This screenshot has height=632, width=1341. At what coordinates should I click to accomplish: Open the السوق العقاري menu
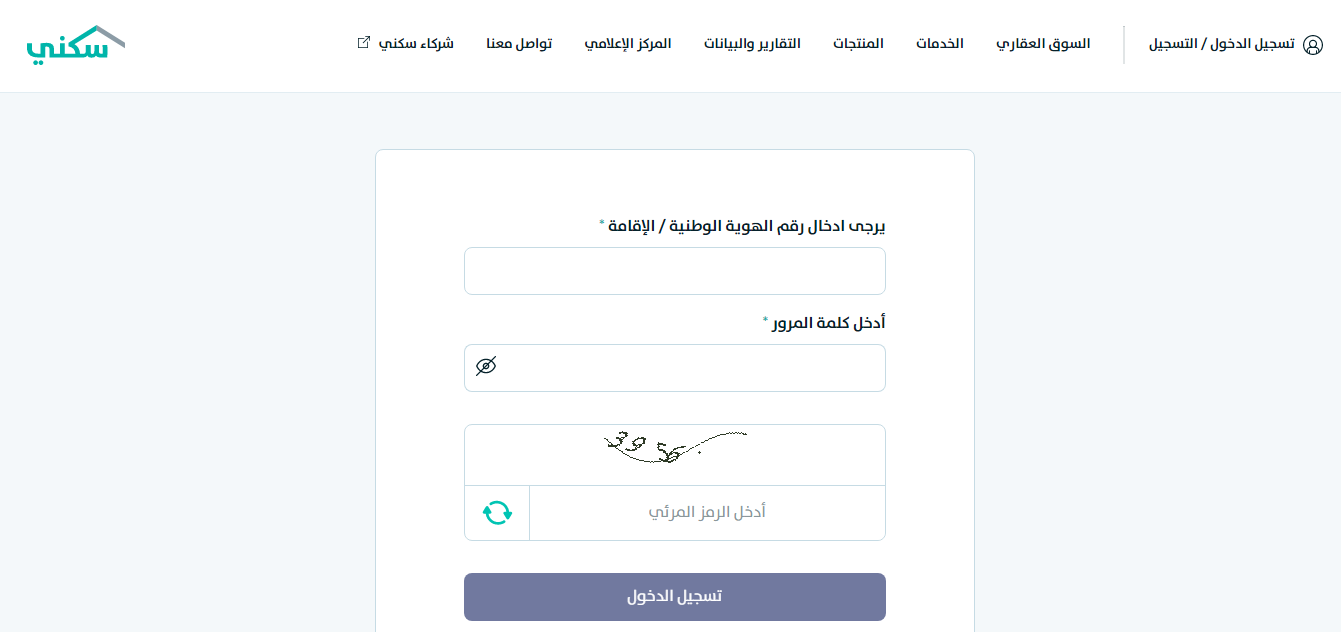click(x=1043, y=44)
